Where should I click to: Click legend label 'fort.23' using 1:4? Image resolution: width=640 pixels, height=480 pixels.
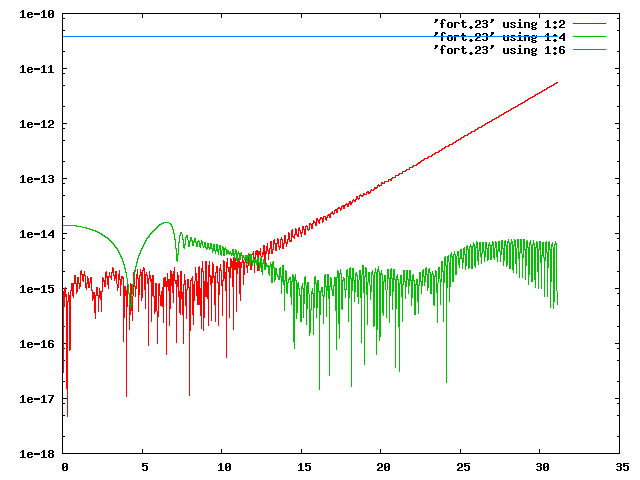click(499, 37)
